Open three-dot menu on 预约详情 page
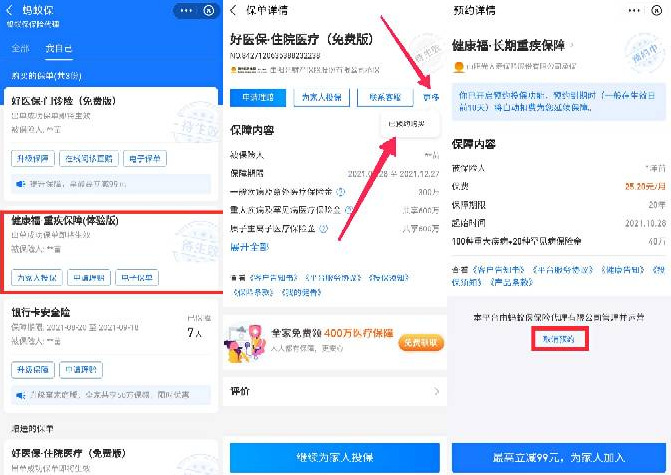This screenshot has height=475, width=671. (634, 10)
